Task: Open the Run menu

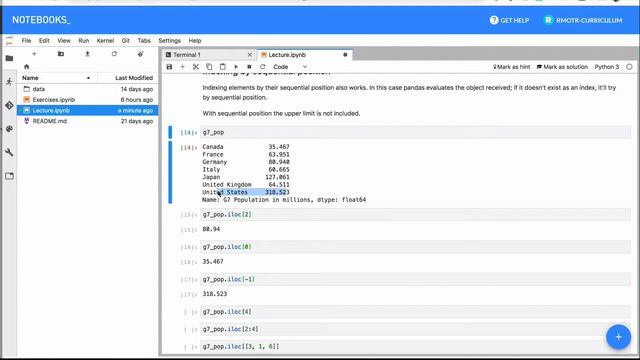Action: [x=83, y=40]
